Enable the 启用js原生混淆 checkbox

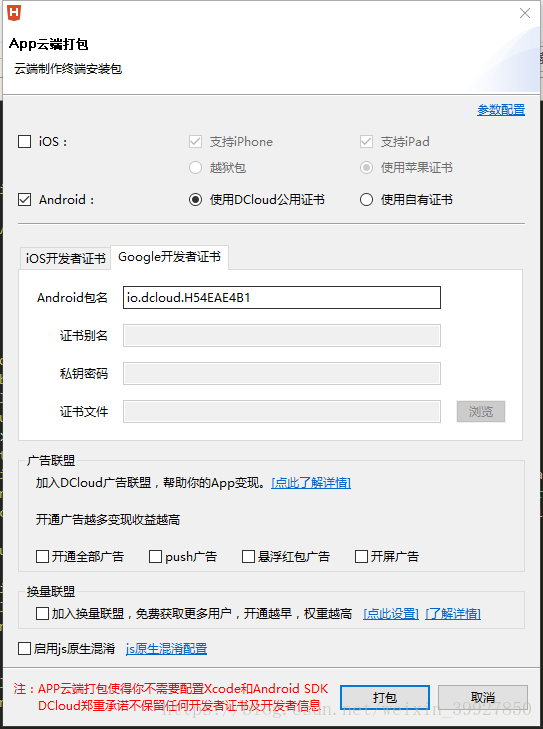coord(24,649)
